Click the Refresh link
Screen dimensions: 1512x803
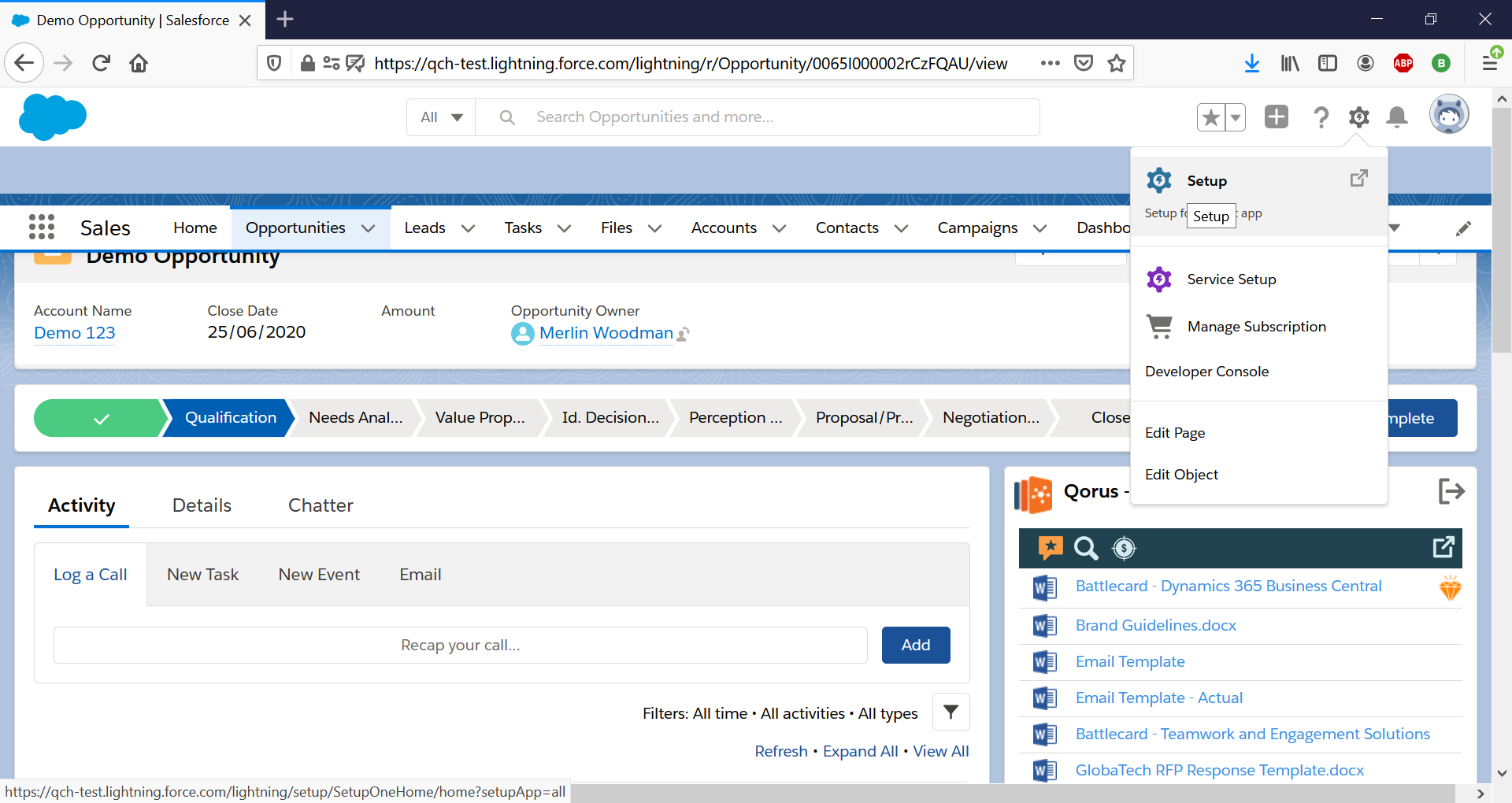(x=781, y=751)
